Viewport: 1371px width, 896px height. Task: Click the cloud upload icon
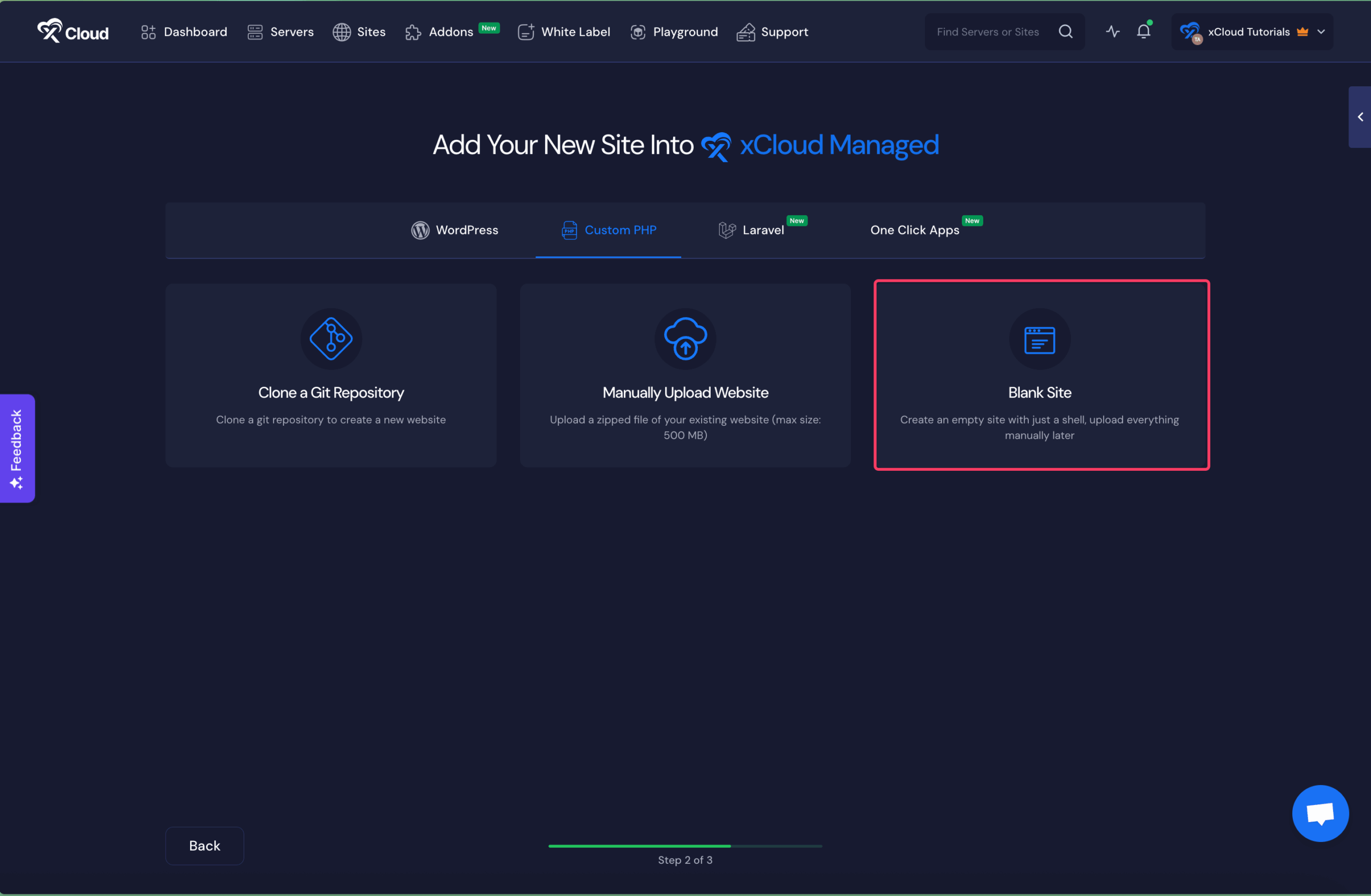coord(685,339)
